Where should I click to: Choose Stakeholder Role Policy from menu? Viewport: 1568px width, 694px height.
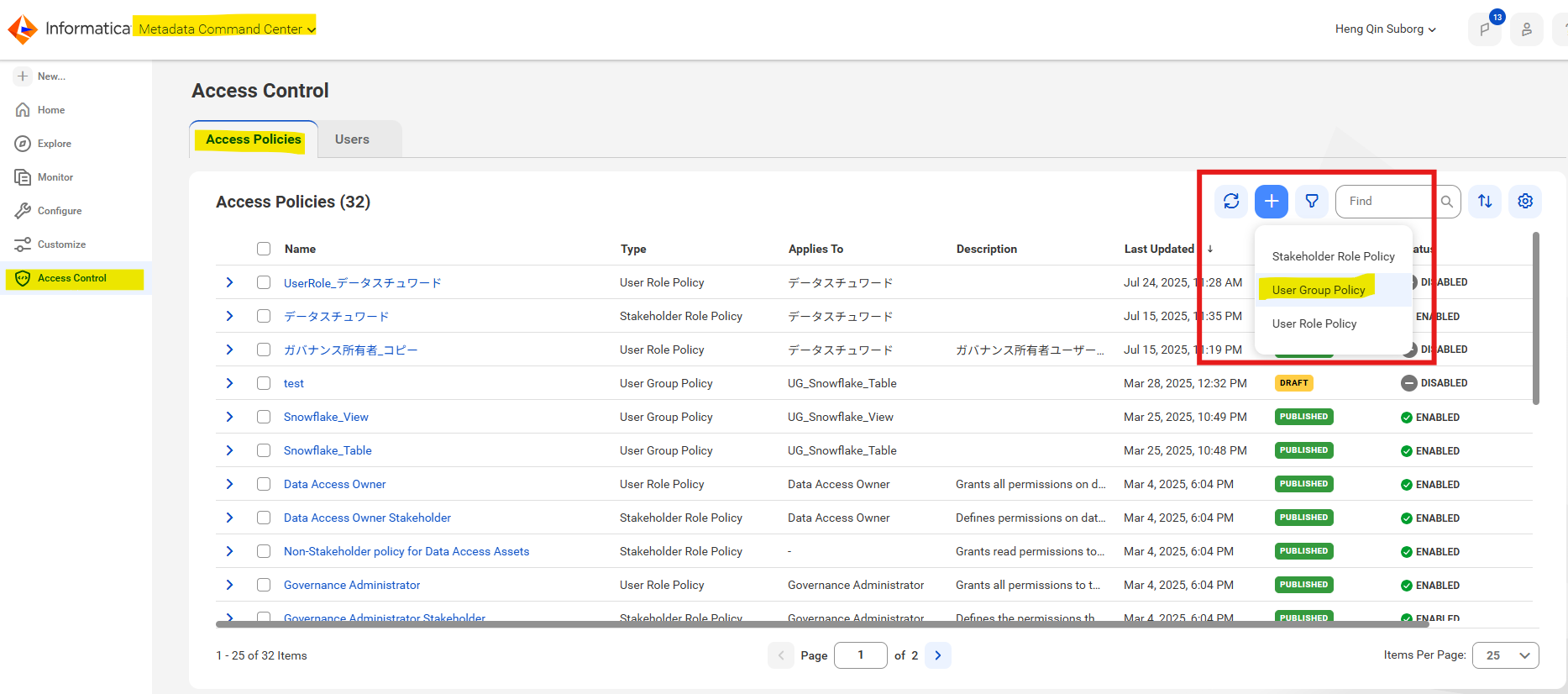(1334, 256)
